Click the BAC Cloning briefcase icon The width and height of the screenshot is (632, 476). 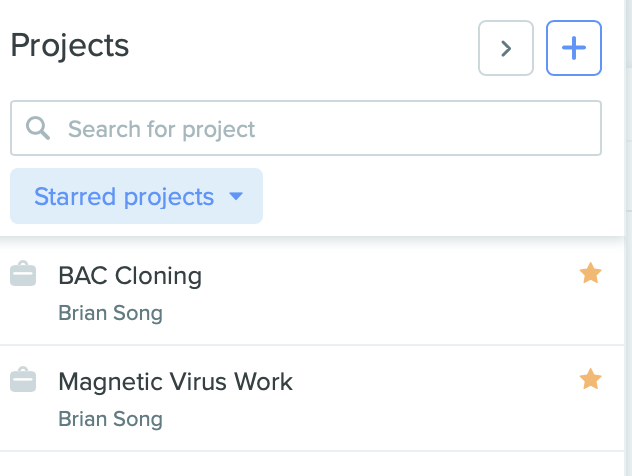23,274
